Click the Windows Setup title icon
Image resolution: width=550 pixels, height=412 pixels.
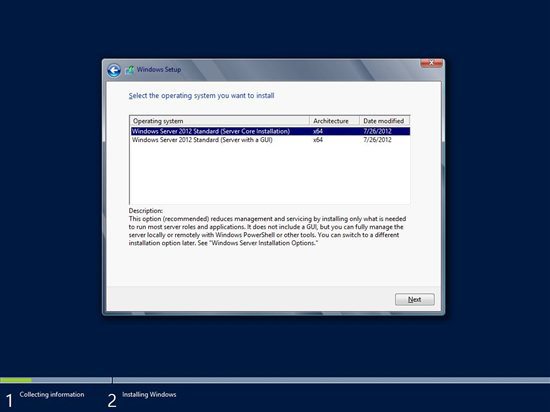129,70
